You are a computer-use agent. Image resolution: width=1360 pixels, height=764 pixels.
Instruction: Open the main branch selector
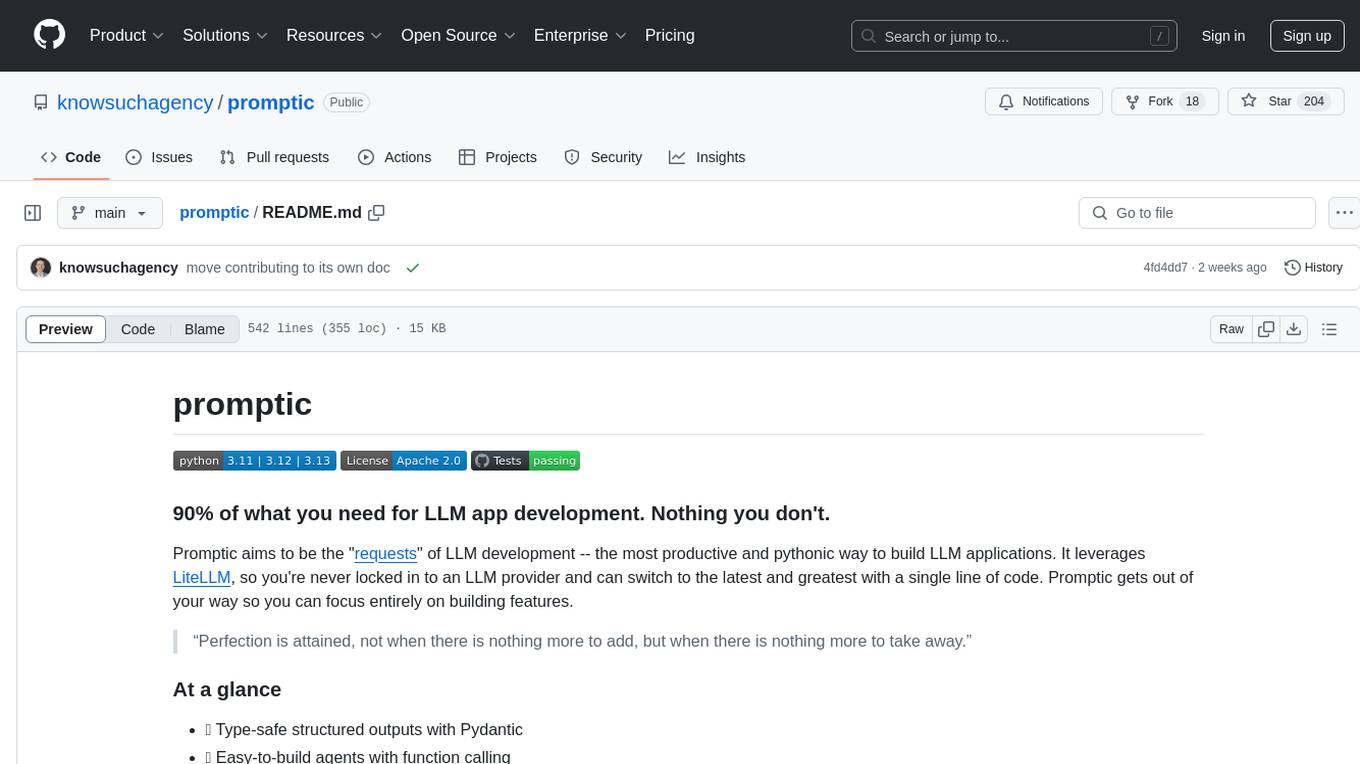pos(110,213)
